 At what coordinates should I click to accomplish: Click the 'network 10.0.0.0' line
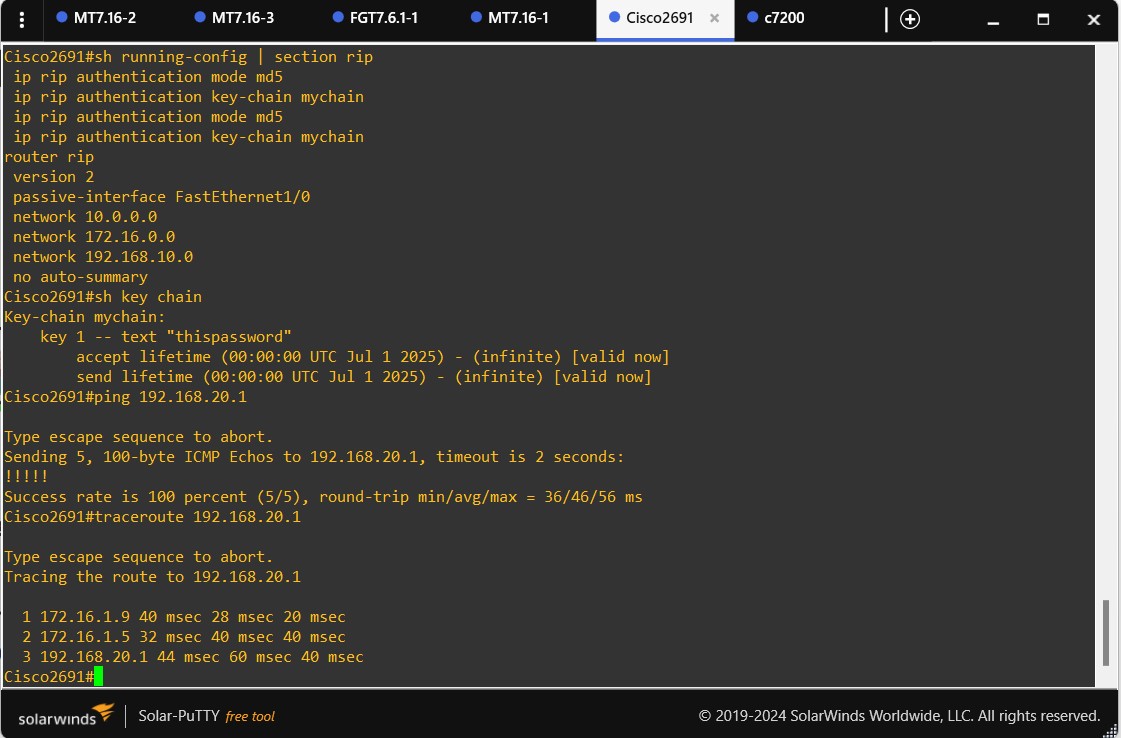[x=85, y=217]
